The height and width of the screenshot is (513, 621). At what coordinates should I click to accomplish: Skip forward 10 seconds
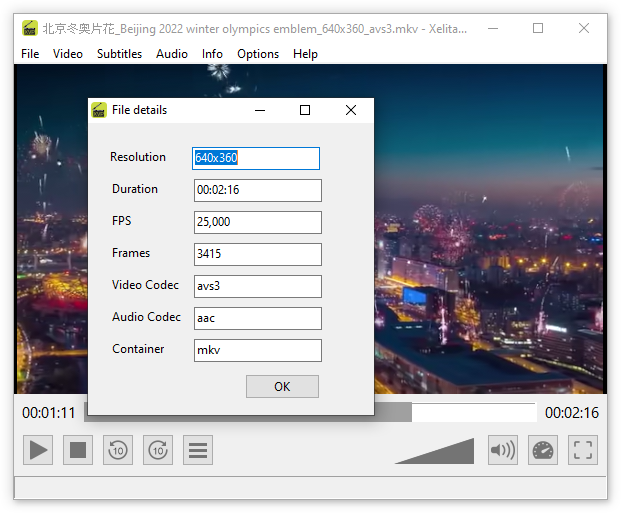click(x=158, y=450)
